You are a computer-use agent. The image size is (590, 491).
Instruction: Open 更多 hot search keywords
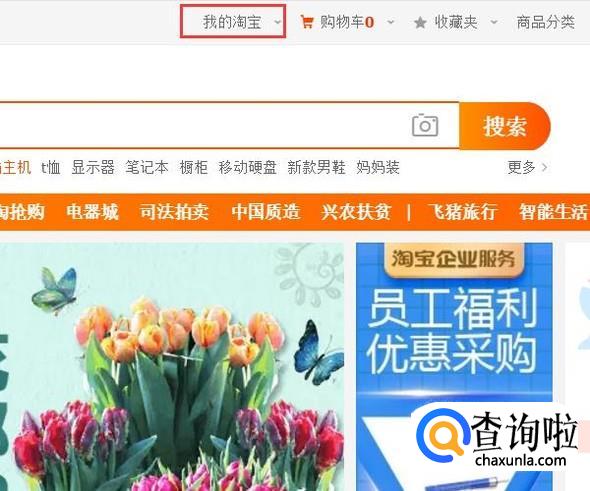527,167
